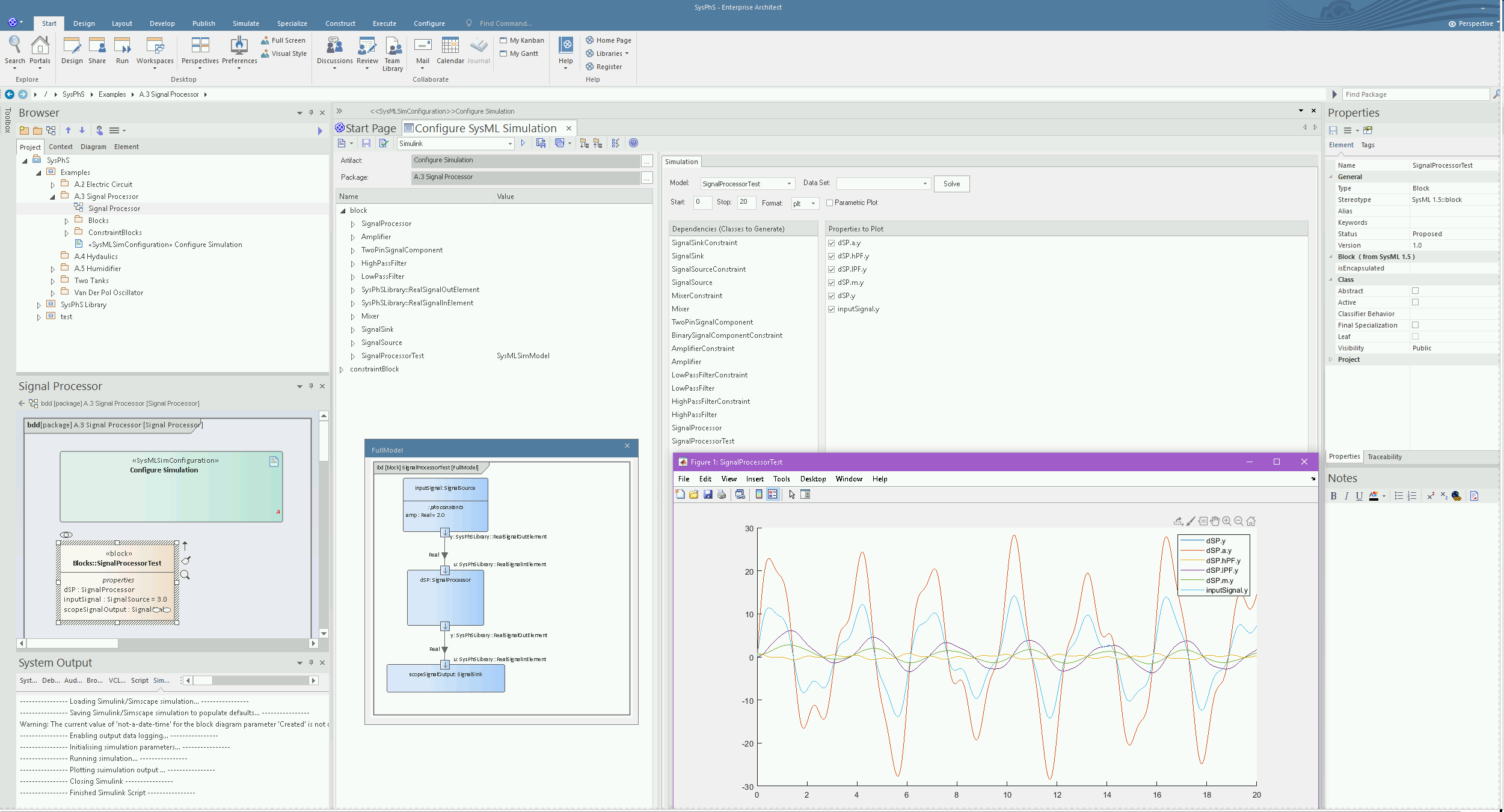Viewport: 1504px width, 812px height.
Task: Click Home Page link in Help group
Action: point(613,40)
